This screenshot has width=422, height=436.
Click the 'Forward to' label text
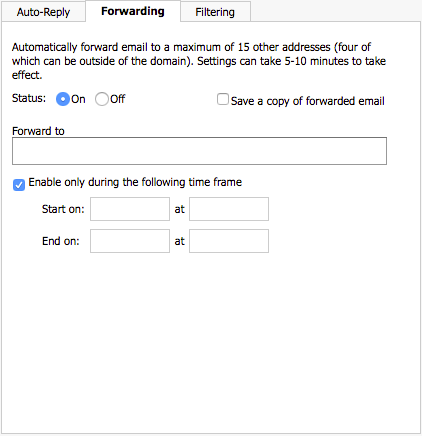click(38, 131)
